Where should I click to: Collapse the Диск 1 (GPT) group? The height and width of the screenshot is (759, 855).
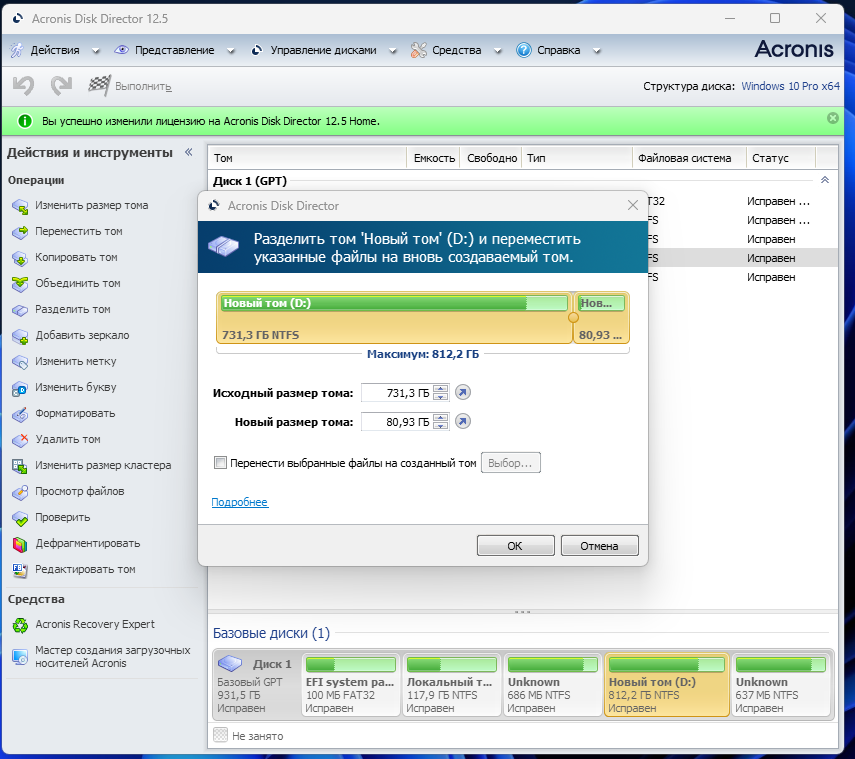825,180
